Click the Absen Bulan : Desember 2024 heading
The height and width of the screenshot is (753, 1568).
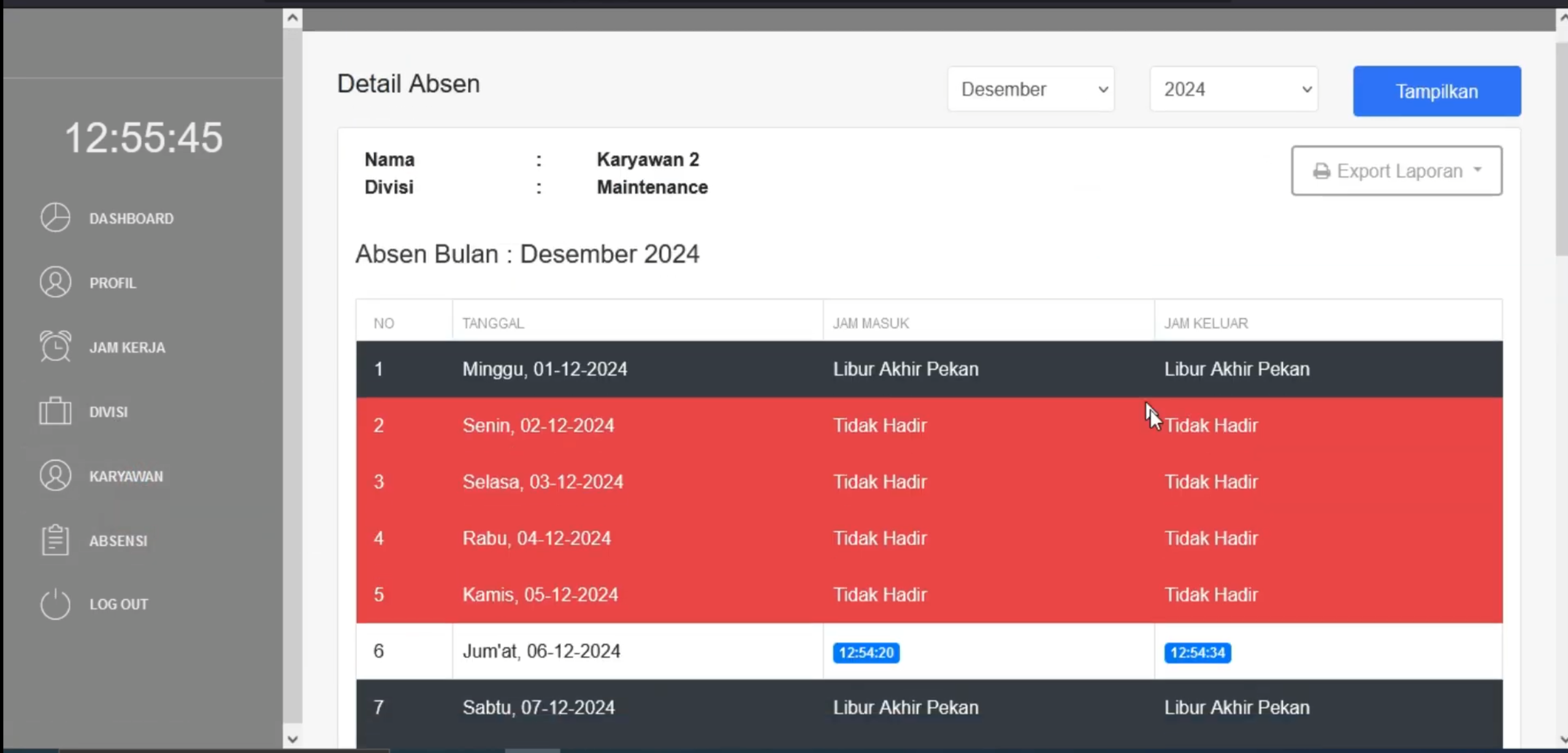(x=527, y=254)
